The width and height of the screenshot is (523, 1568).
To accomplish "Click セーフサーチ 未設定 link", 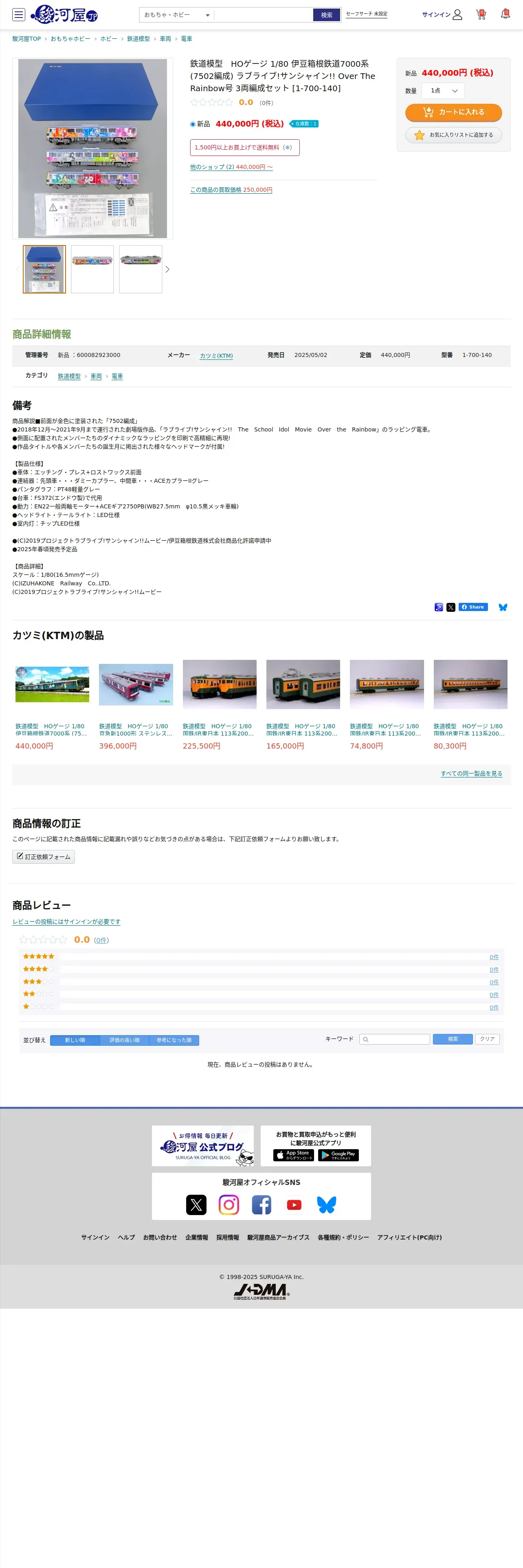I will 367,14.
